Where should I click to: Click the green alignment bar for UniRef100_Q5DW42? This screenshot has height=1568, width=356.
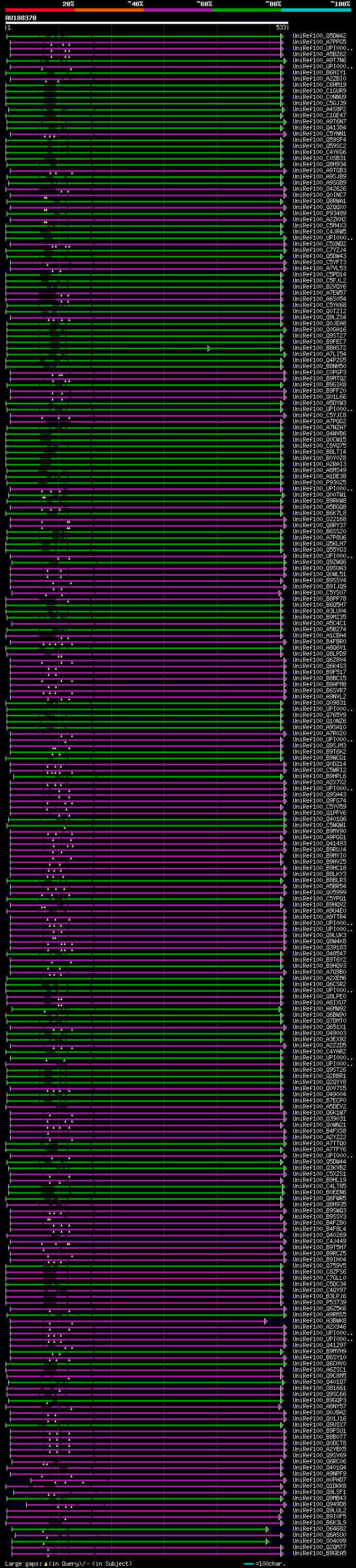144,37
